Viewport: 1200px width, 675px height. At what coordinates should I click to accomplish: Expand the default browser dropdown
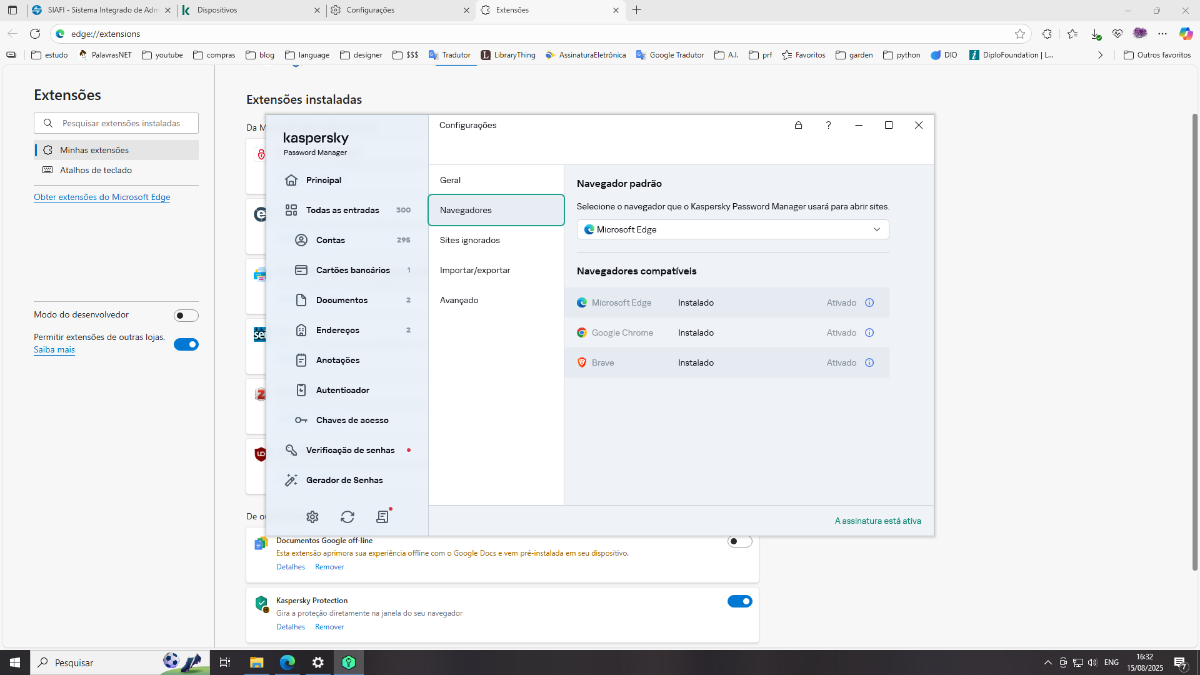[733, 229]
